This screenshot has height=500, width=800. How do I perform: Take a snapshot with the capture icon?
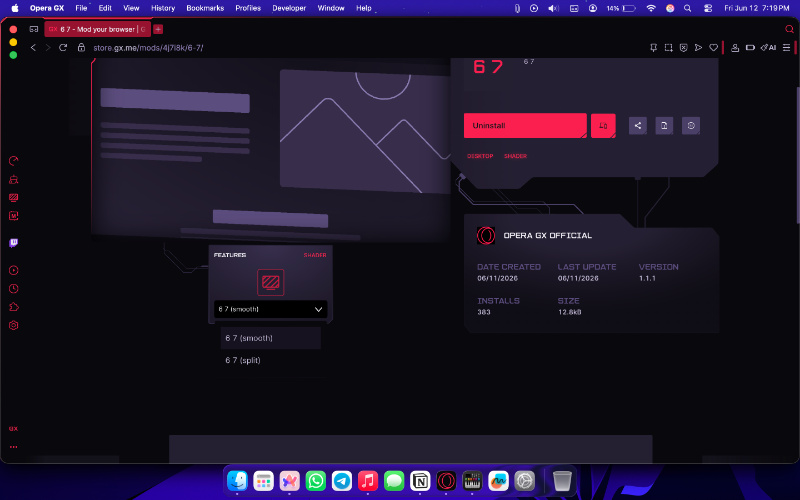(668, 47)
